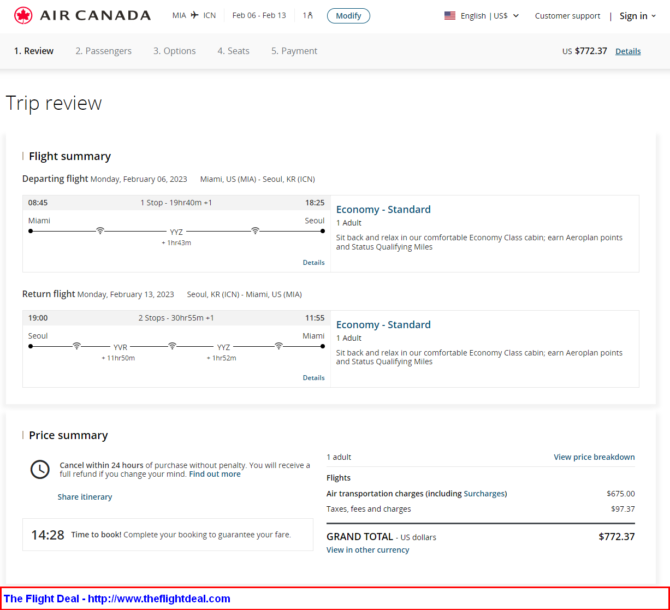This screenshot has height=610, width=670.
Task: Click the clock icon in Price summary
Action: click(40, 469)
